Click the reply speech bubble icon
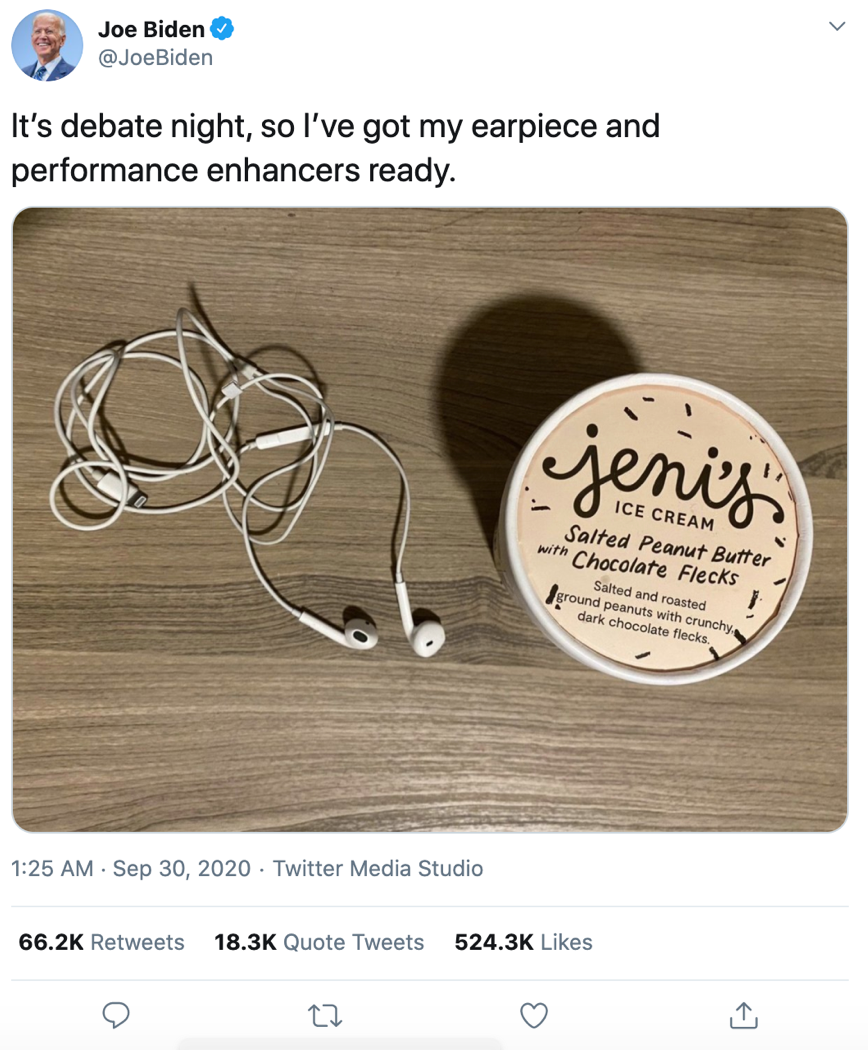Viewport: 868px width, 1050px height. click(x=116, y=1015)
